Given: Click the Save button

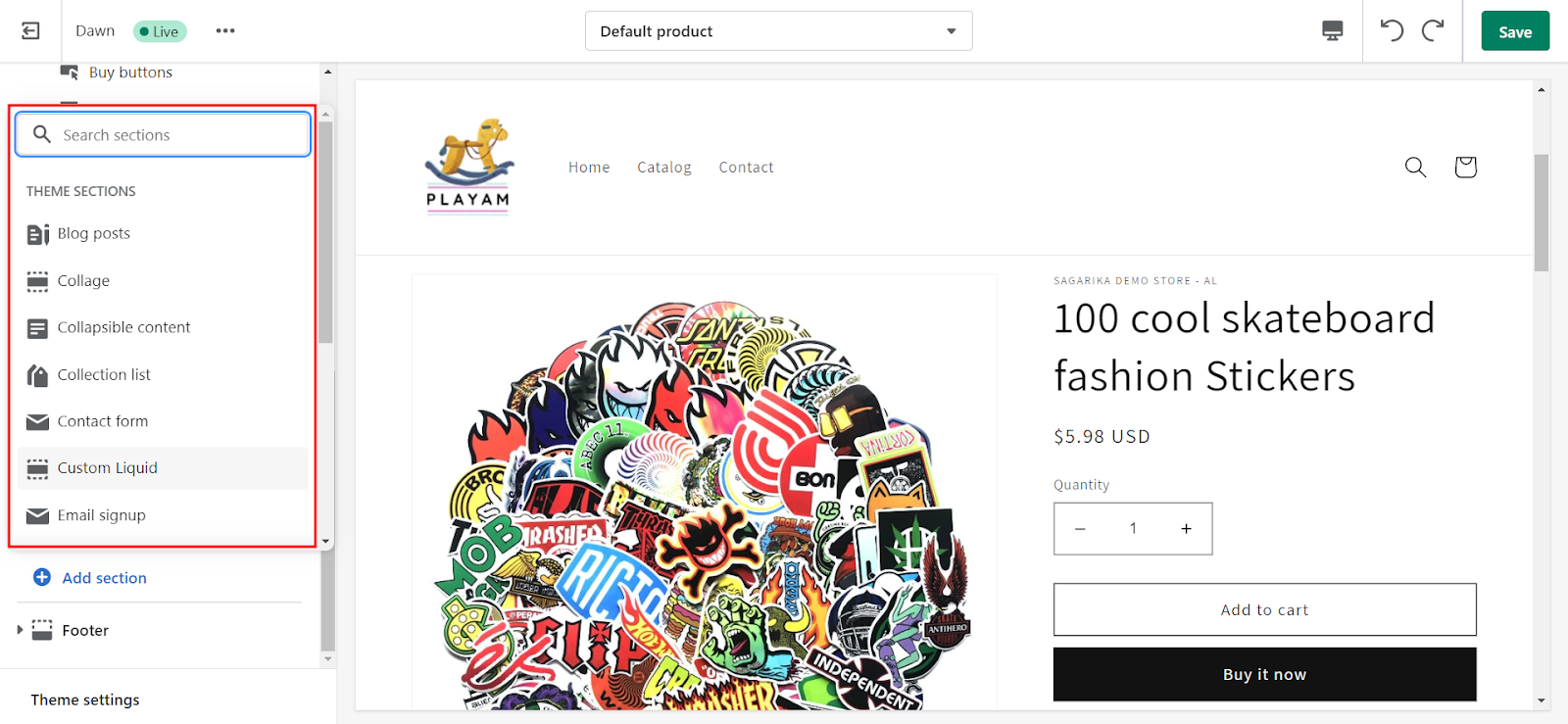Looking at the screenshot, I should [x=1514, y=30].
